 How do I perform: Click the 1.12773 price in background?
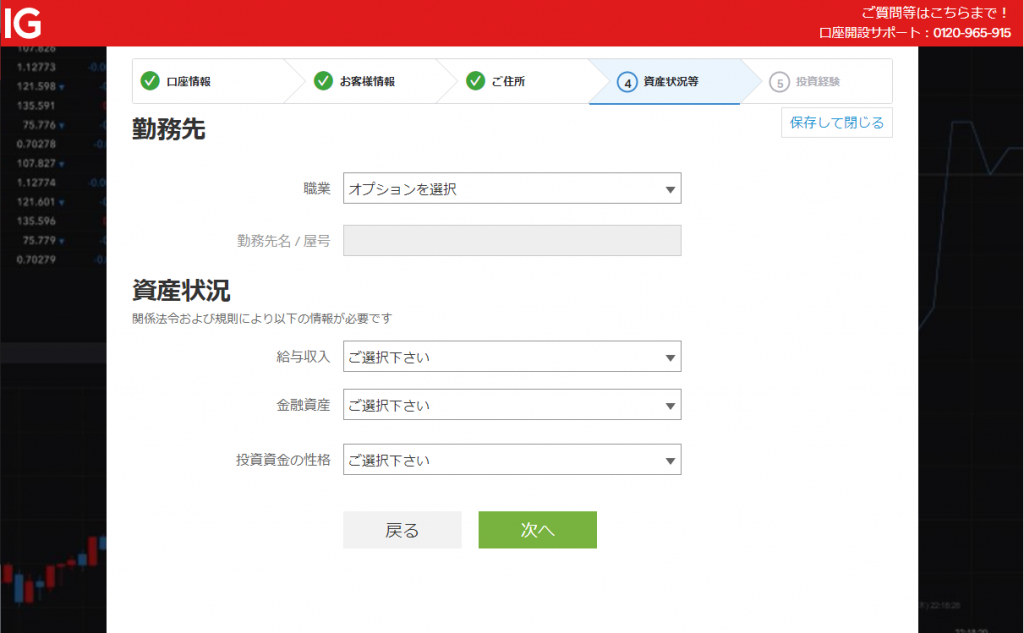pos(36,67)
